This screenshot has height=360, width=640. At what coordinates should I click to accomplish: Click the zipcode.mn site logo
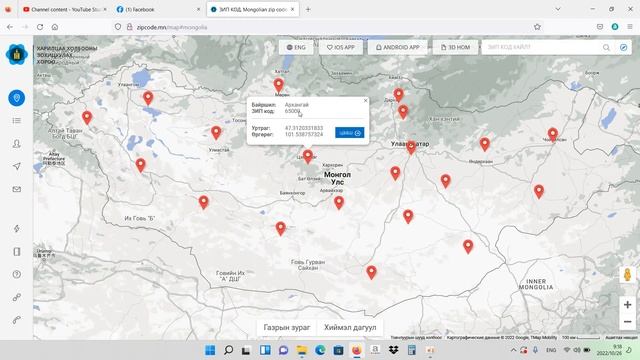click(17, 54)
